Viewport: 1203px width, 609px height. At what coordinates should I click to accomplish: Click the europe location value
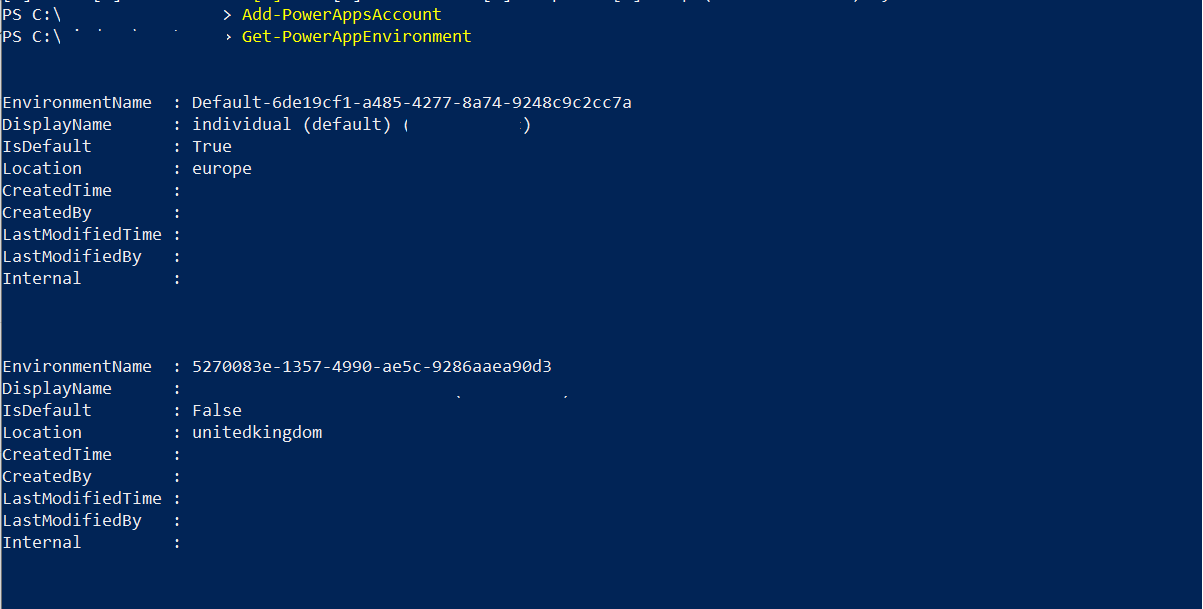pos(222,169)
